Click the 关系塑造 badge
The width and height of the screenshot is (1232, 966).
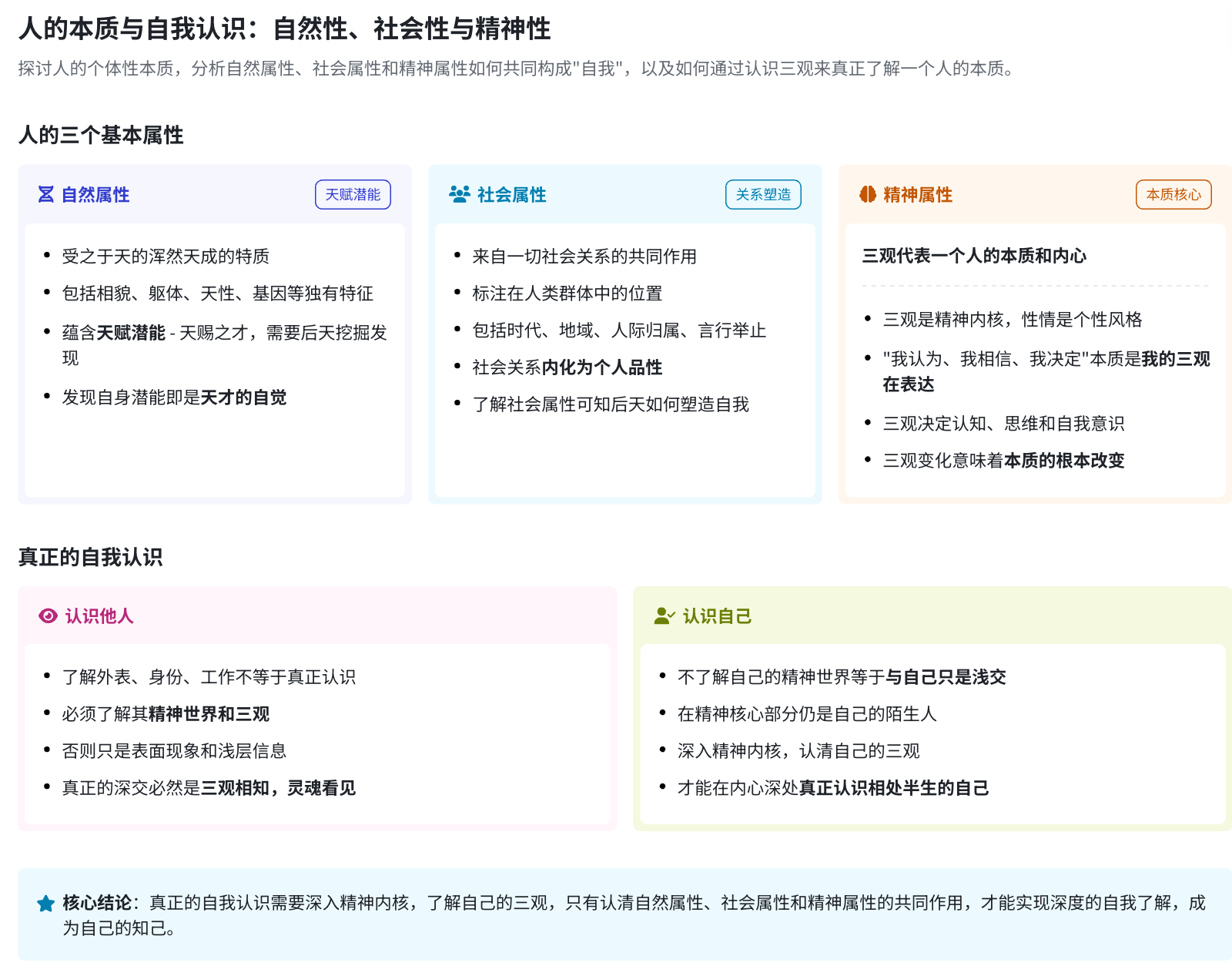(763, 195)
